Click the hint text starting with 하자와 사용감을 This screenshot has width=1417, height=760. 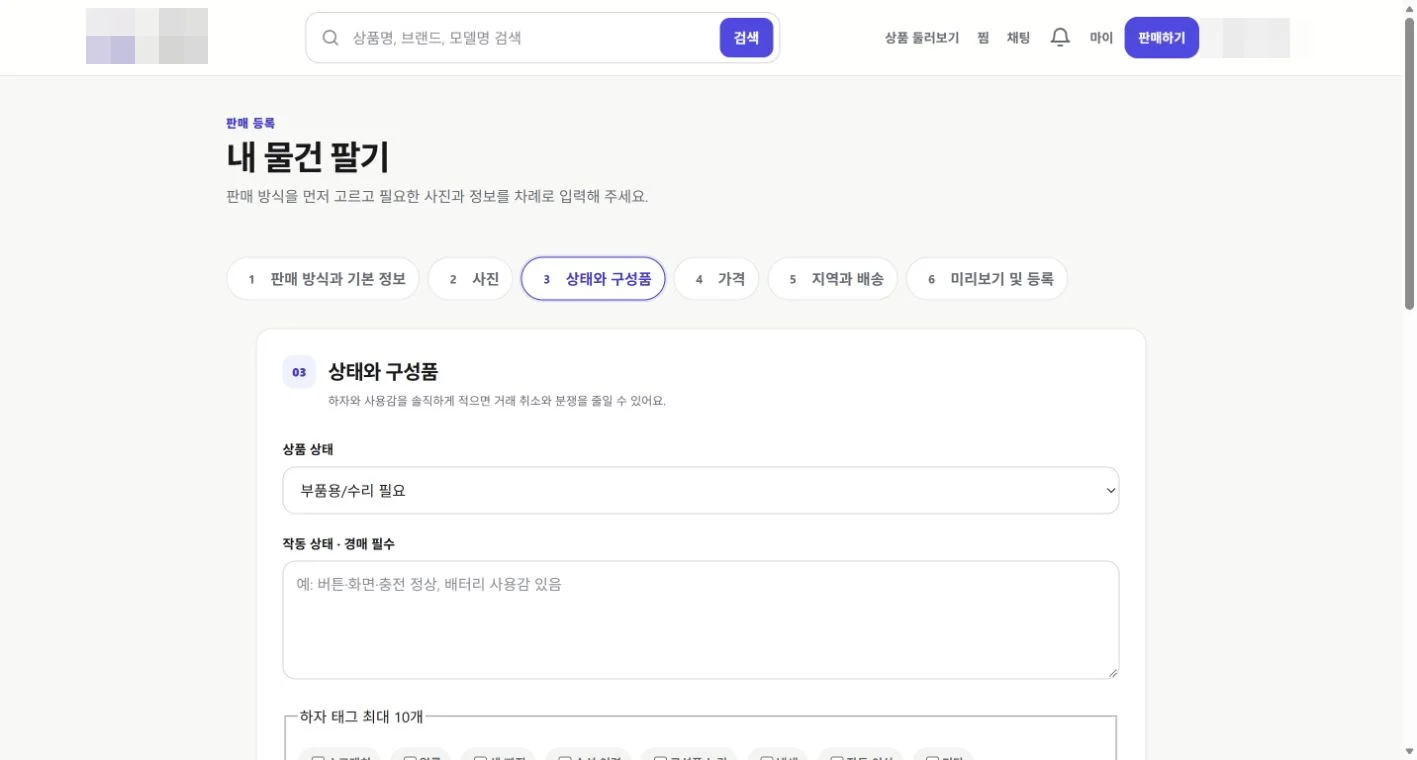(497, 401)
